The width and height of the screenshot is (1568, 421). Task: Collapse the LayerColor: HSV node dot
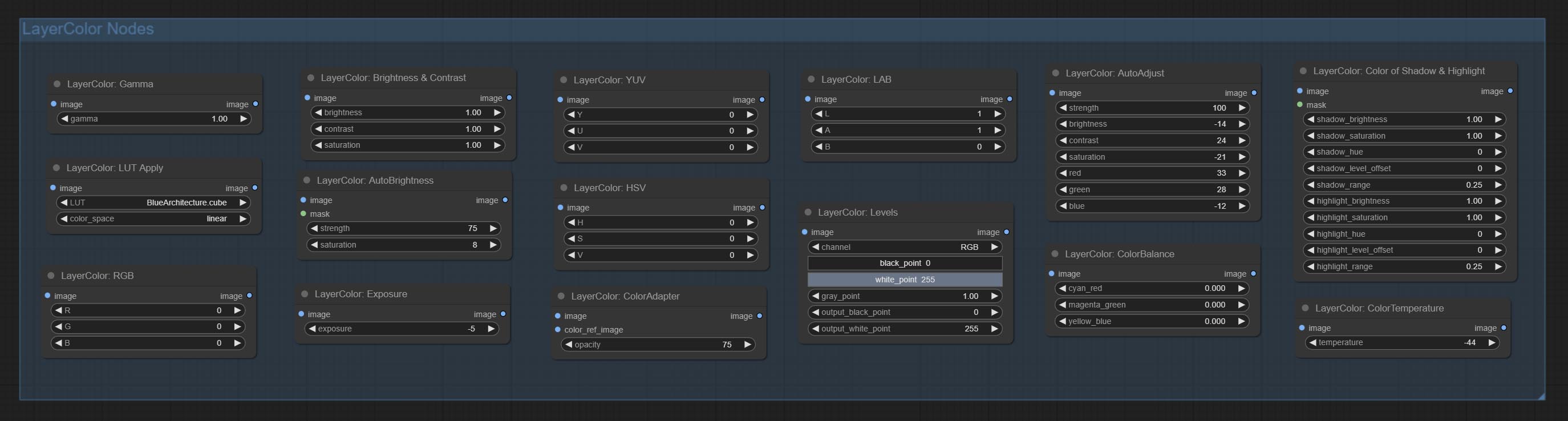(564, 188)
